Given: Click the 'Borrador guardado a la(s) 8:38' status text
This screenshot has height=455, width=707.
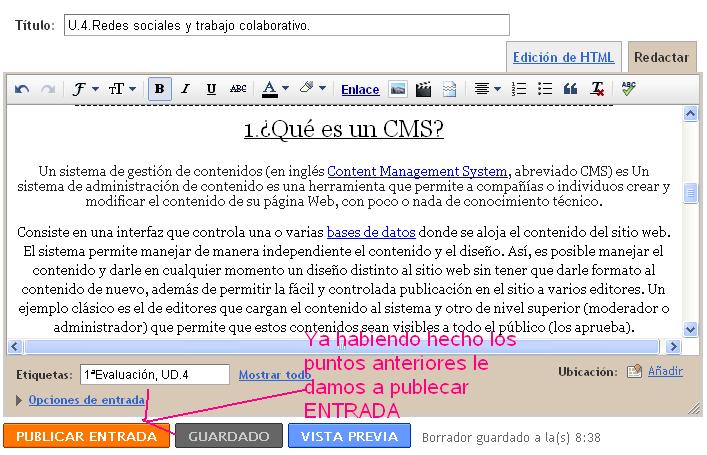Looking at the screenshot, I should click(x=511, y=437).
